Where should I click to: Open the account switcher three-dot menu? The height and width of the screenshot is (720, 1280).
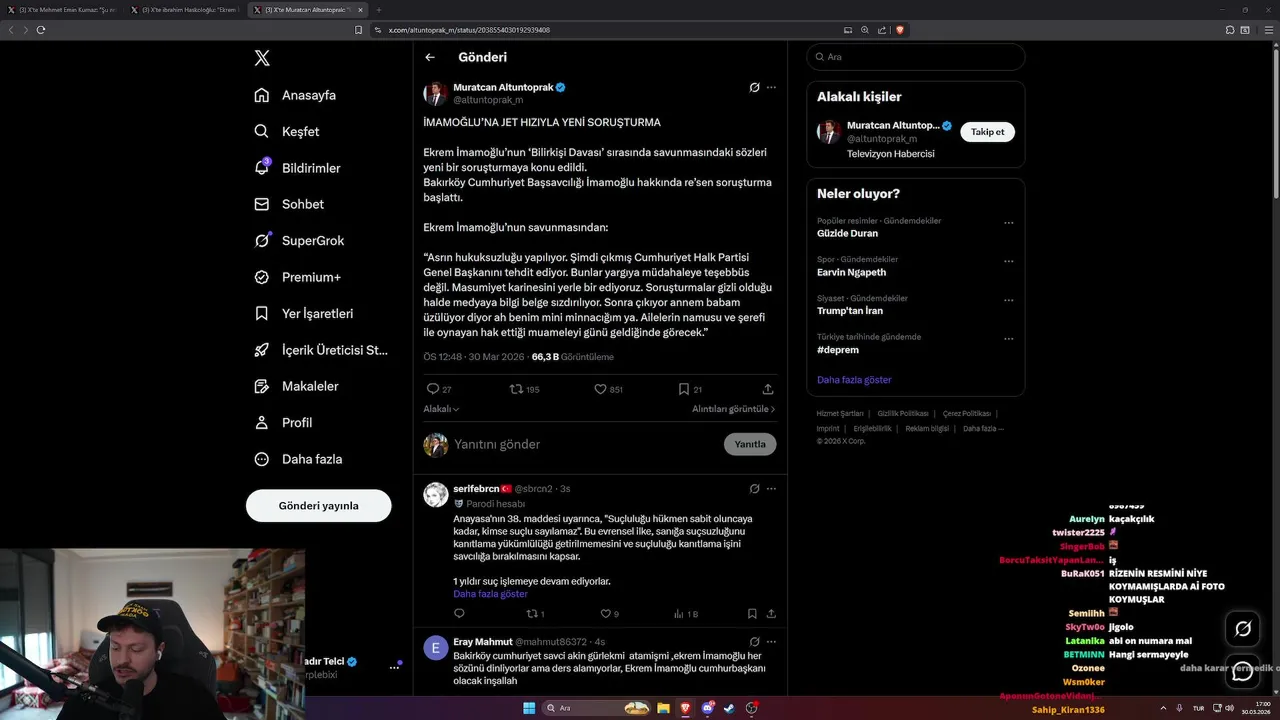point(394,667)
